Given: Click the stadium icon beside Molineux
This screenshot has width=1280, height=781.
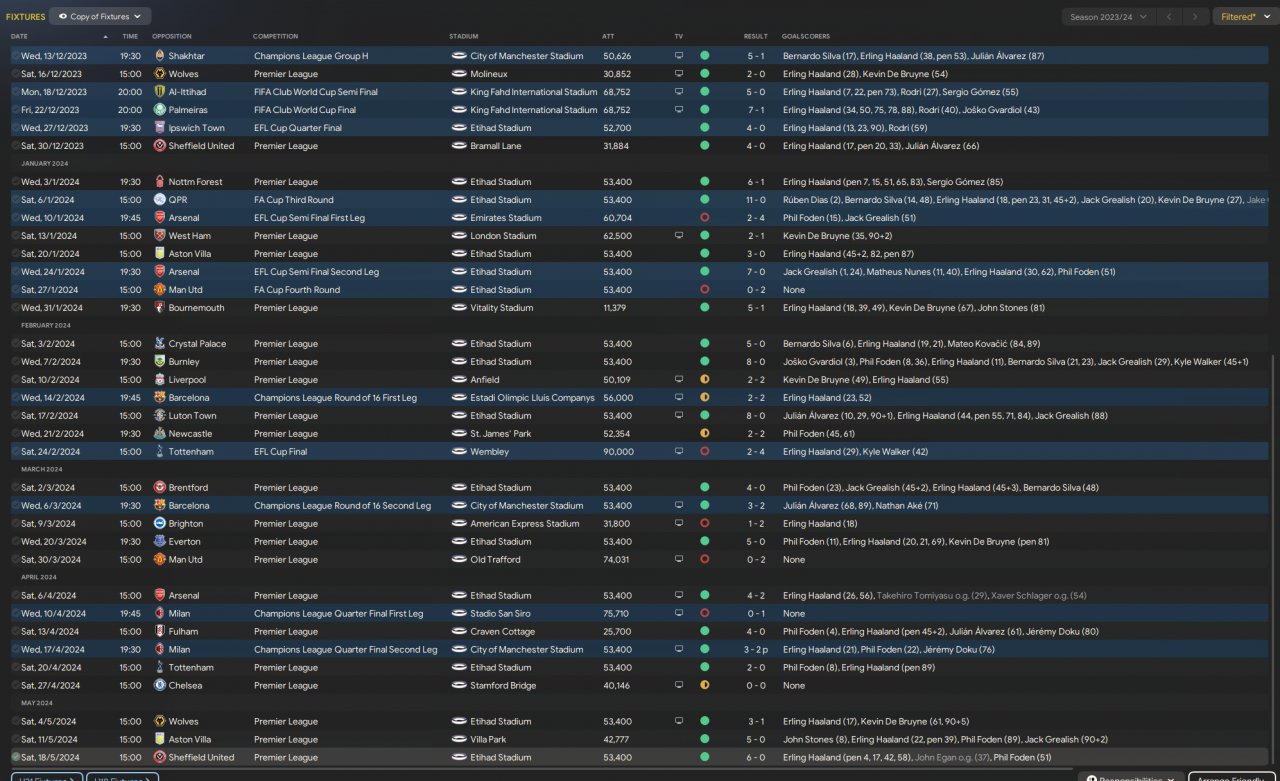Looking at the screenshot, I should (459, 74).
